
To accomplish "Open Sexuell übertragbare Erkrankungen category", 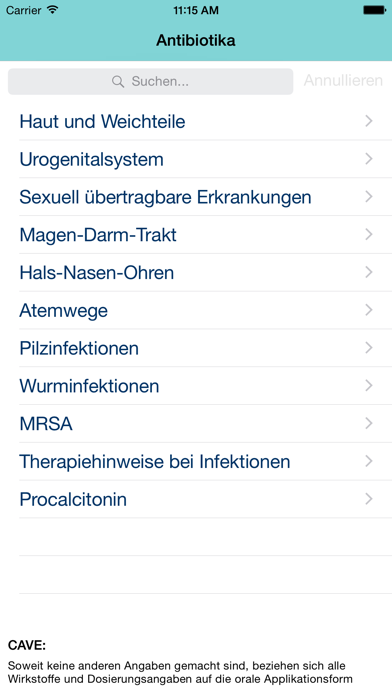I will (196, 197).
